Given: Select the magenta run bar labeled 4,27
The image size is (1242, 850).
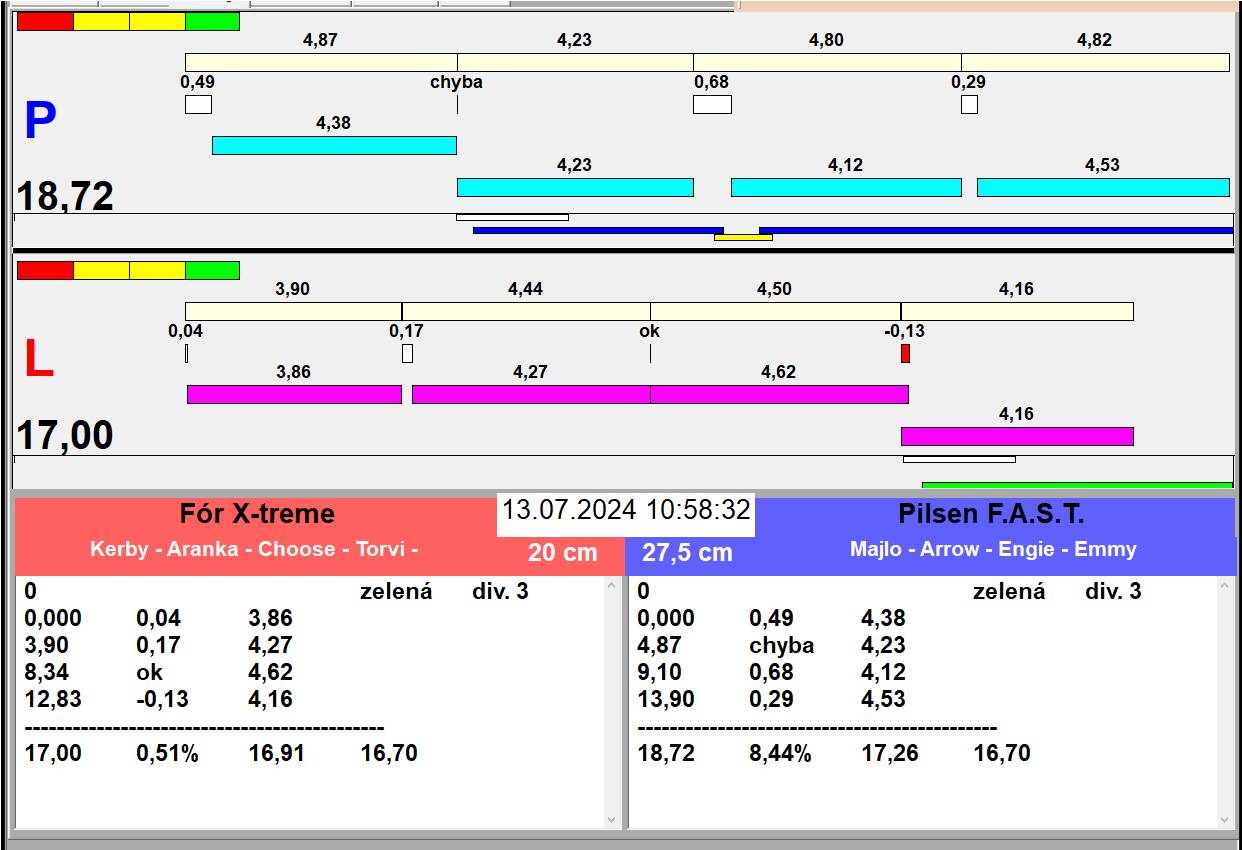Looking at the screenshot, I should (531, 394).
